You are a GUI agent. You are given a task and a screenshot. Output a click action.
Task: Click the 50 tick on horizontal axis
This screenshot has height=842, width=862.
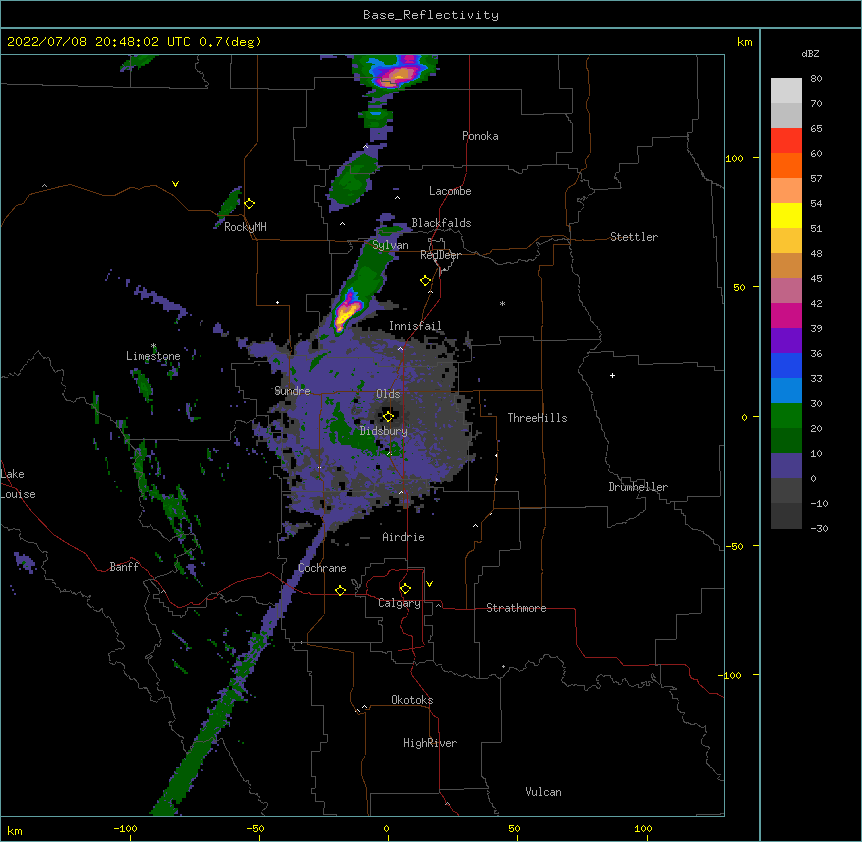[514, 829]
